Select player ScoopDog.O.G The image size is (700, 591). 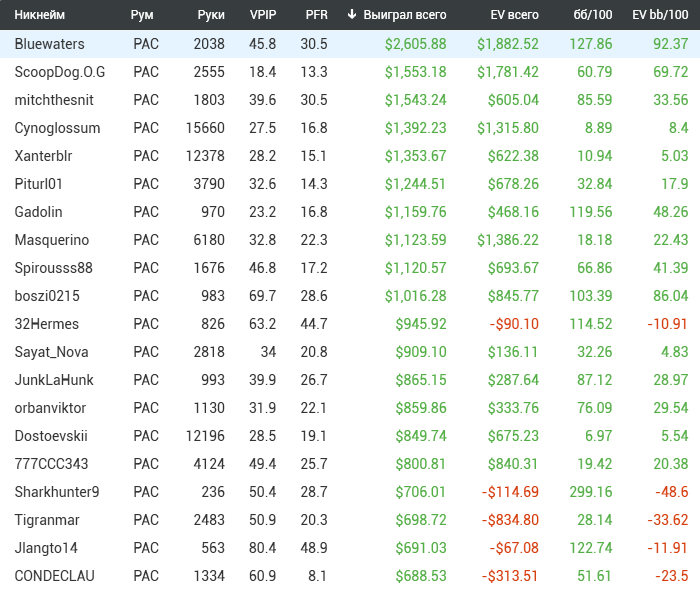tap(60, 72)
